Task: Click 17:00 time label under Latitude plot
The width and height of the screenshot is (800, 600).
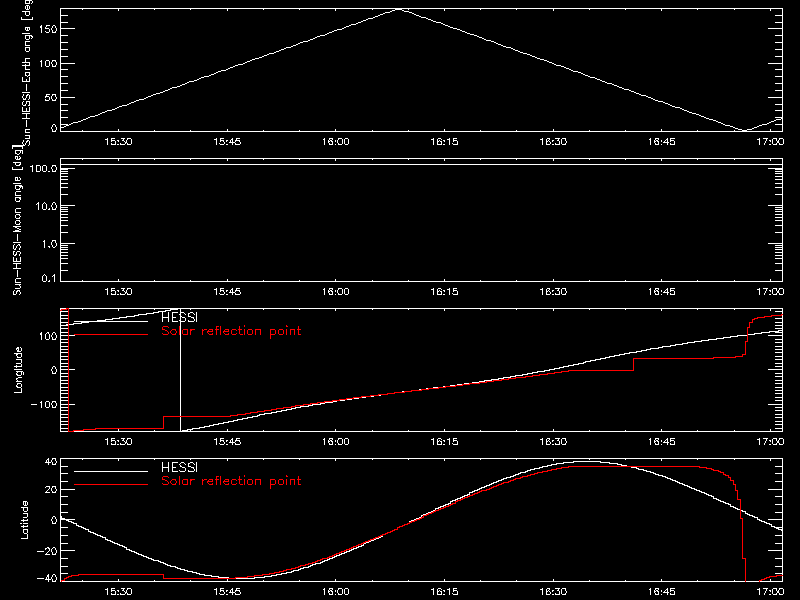Action: (x=770, y=591)
